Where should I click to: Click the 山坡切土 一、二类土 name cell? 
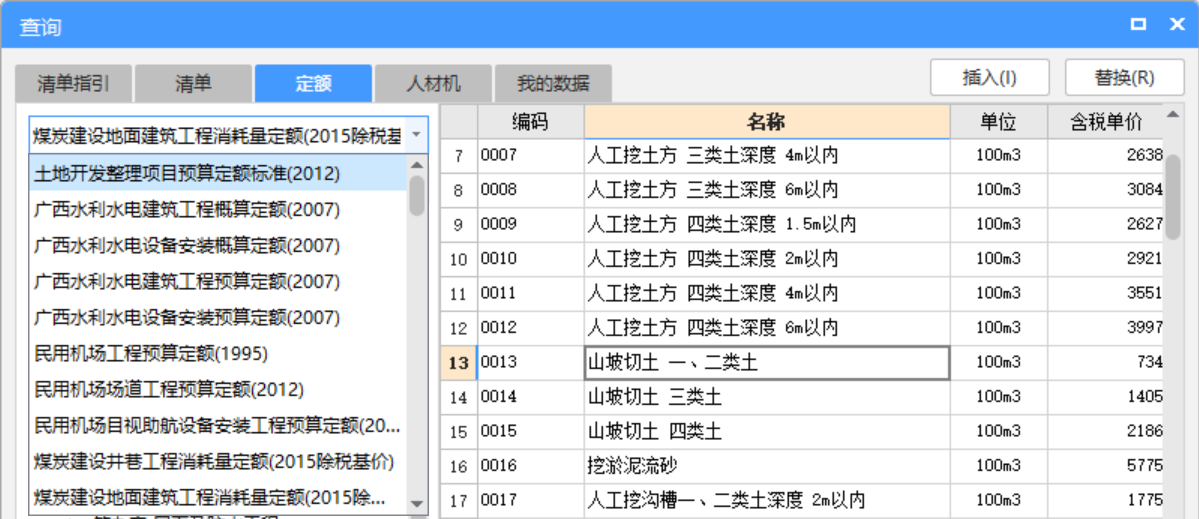(x=766, y=363)
